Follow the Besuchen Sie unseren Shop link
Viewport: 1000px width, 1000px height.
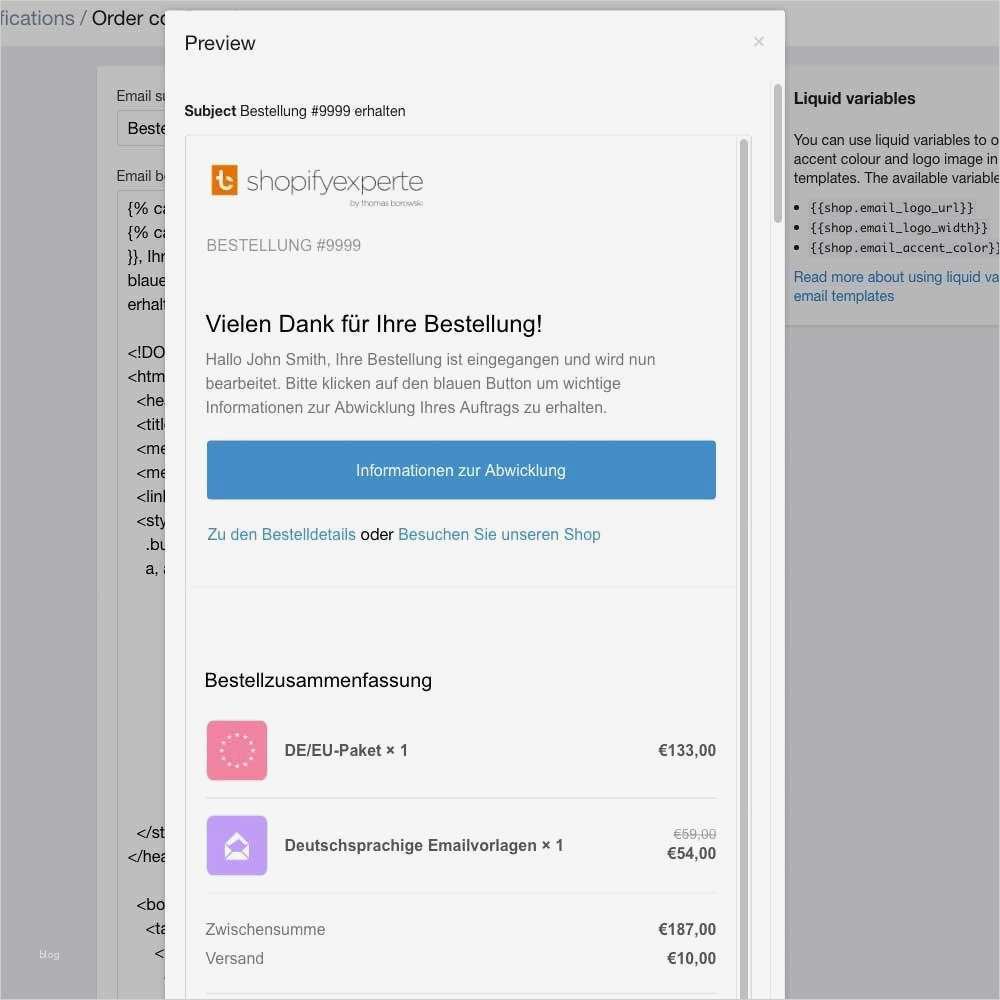point(499,534)
